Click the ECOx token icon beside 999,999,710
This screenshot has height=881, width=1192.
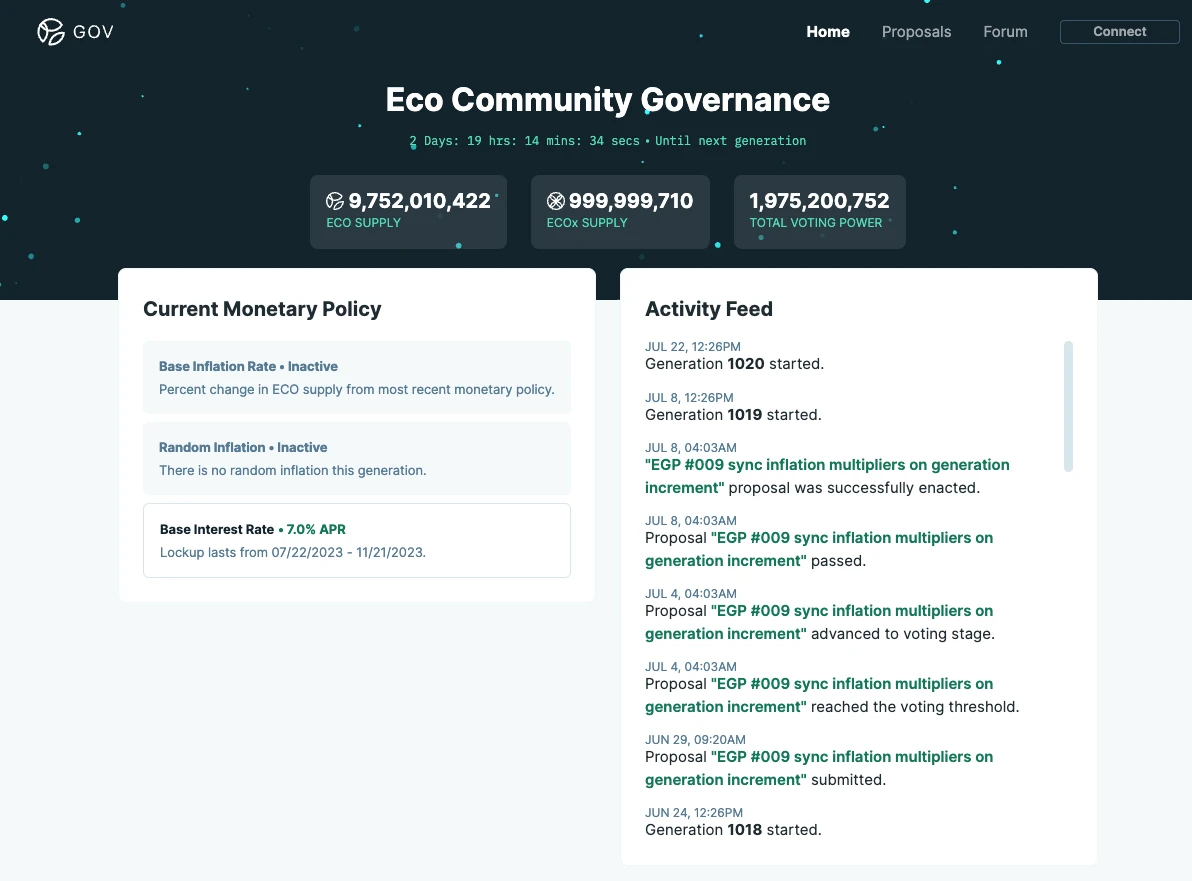point(556,202)
